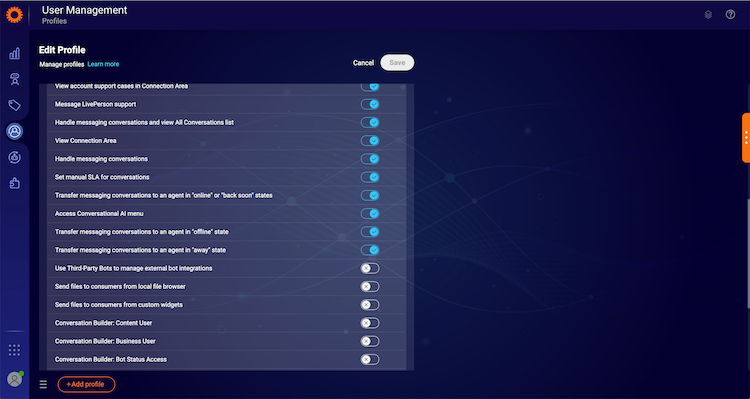Toggle View account support cases in Connection Area

(370, 87)
